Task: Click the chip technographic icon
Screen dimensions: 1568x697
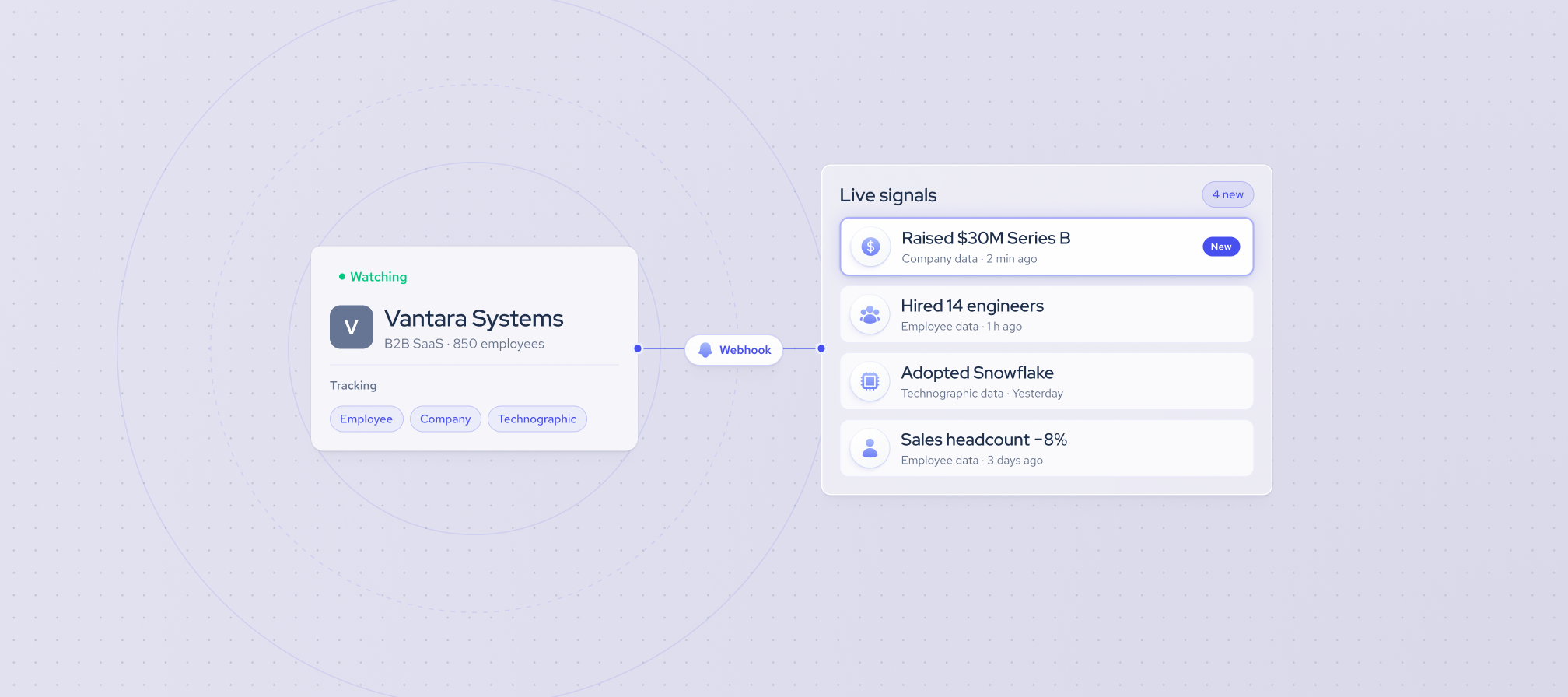Action: pos(870,381)
